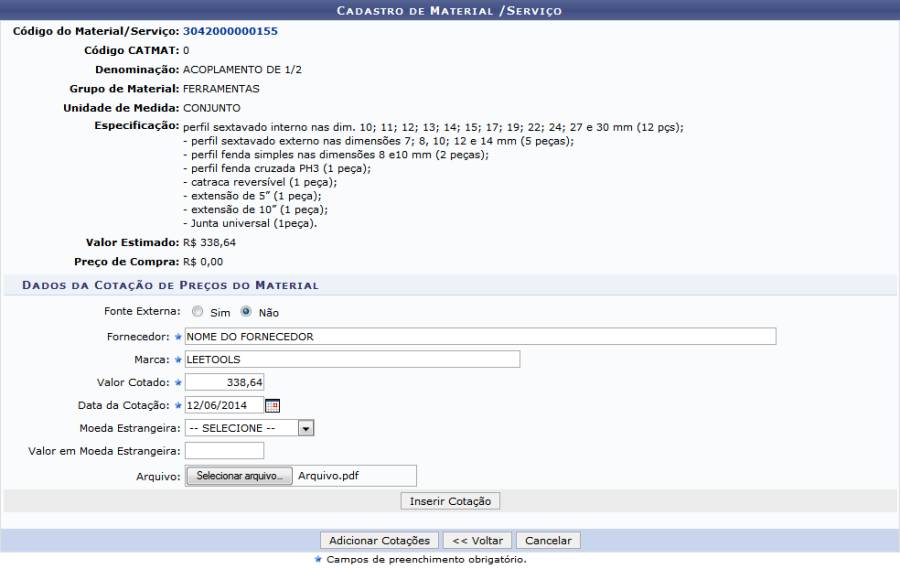Screen dimensions: 900x569
Task: Open the calendar picker beside Data da Cotação
Action: click(x=272, y=405)
